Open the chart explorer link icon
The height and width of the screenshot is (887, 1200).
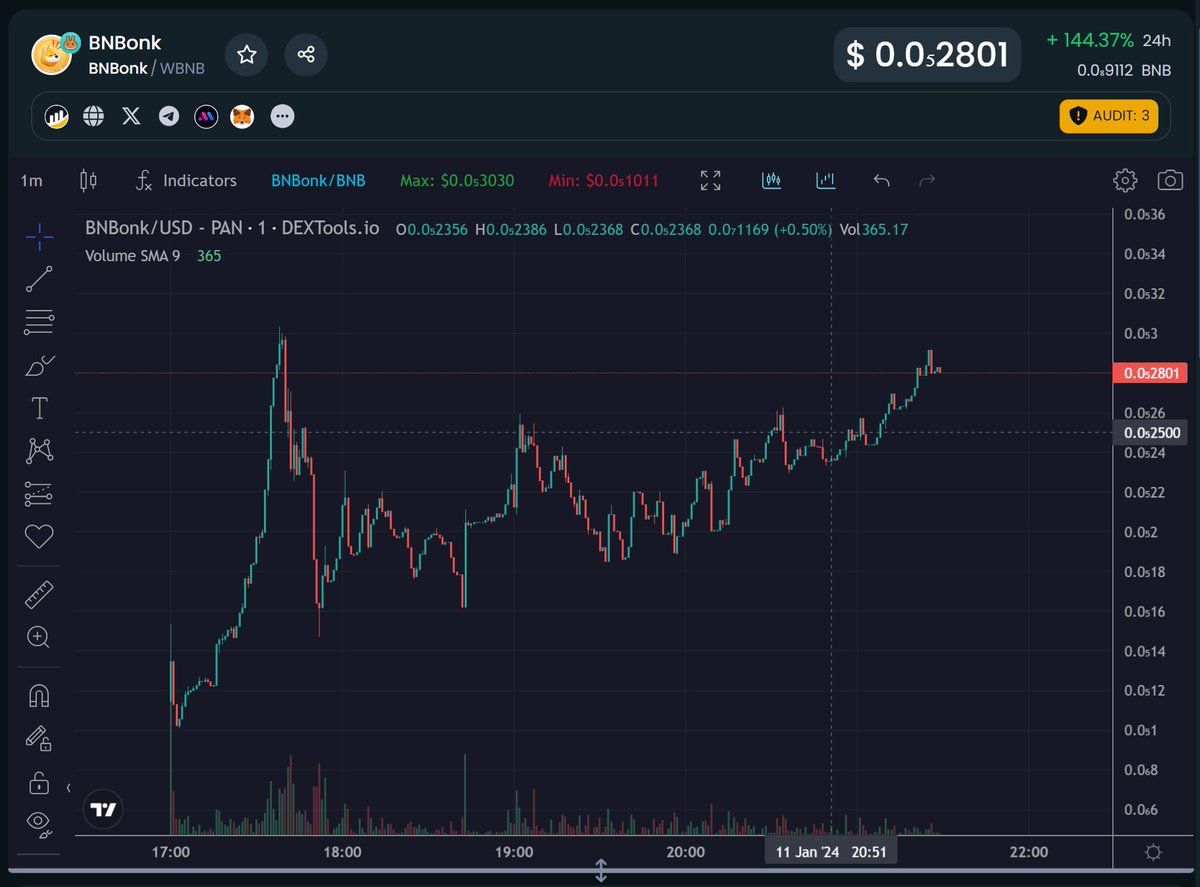[56, 117]
